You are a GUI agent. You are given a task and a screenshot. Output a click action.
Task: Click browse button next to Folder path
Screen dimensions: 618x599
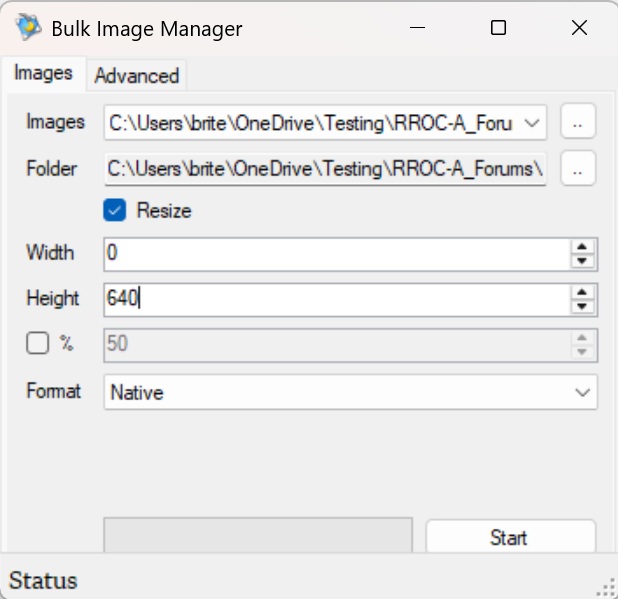pos(578,169)
